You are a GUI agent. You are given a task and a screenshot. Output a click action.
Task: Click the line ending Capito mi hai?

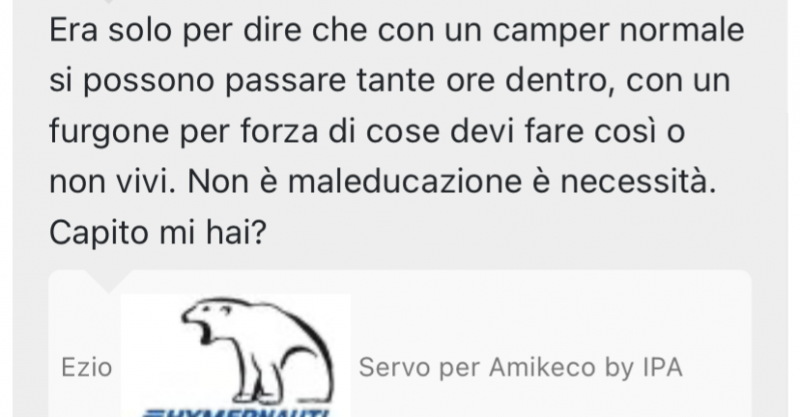(x=158, y=233)
